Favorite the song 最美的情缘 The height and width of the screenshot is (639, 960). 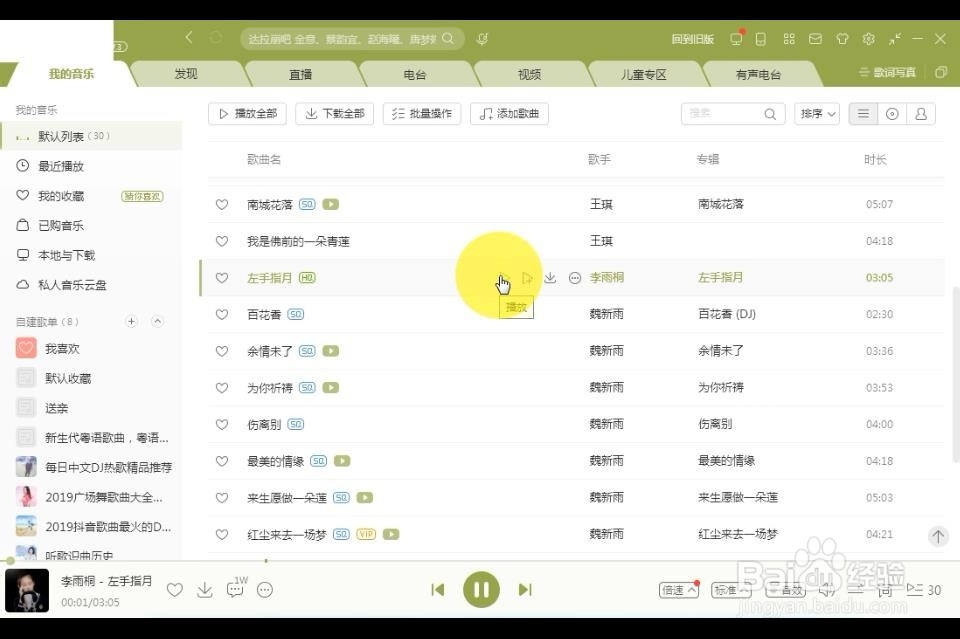point(222,462)
